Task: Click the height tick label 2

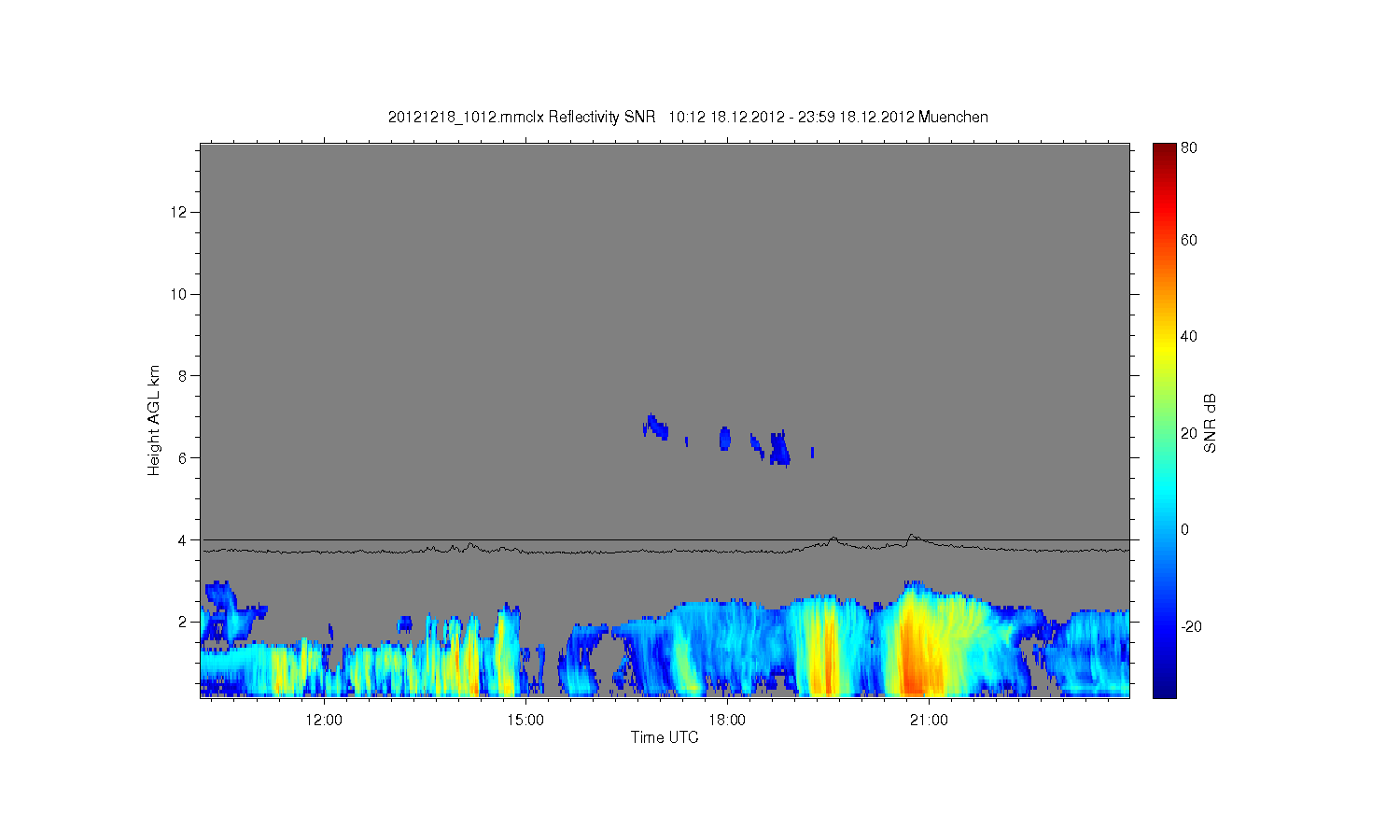Action: [x=183, y=622]
